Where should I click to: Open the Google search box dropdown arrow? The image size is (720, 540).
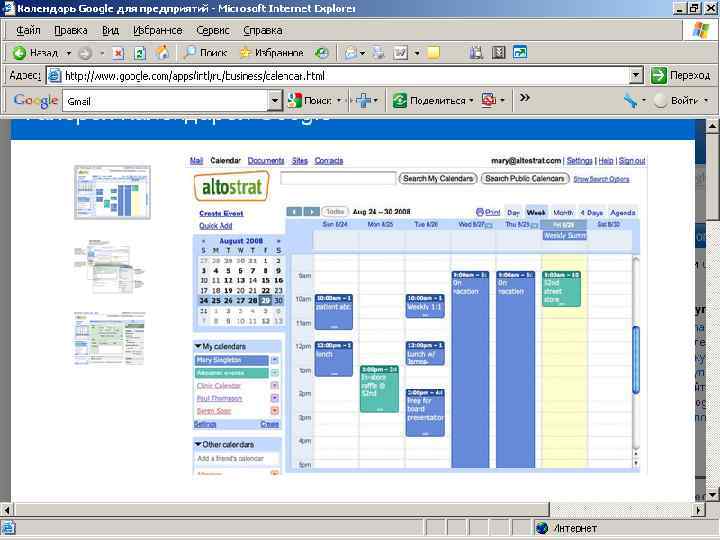point(275,101)
